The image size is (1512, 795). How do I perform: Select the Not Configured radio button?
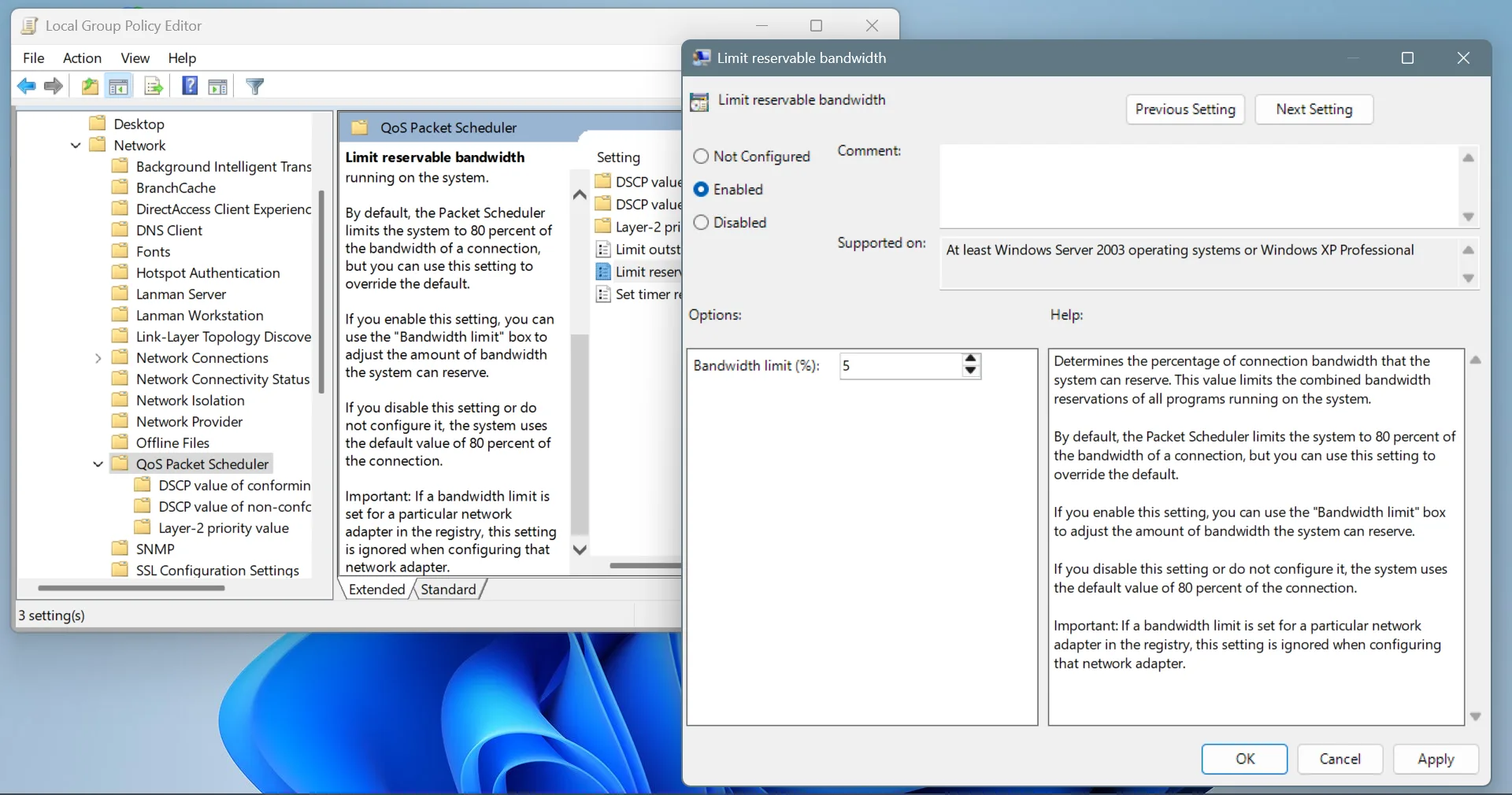point(701,156)
